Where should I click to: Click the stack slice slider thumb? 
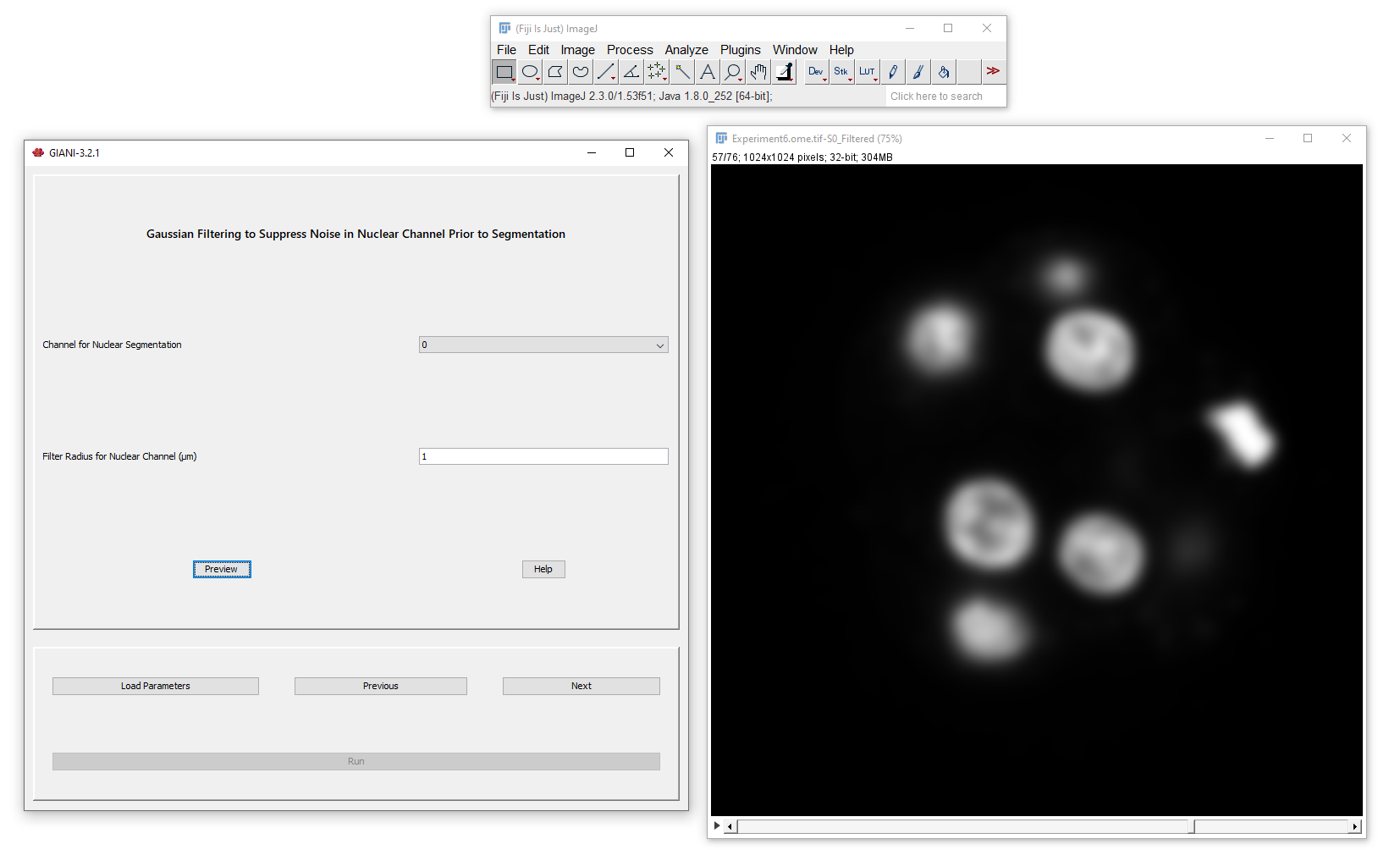point(1191,826)
